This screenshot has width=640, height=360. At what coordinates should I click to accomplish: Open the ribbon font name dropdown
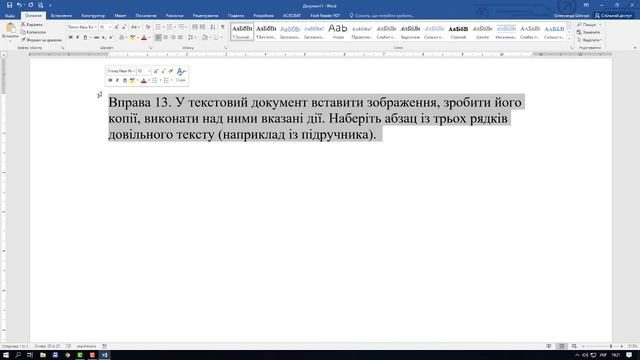(96, 27)
